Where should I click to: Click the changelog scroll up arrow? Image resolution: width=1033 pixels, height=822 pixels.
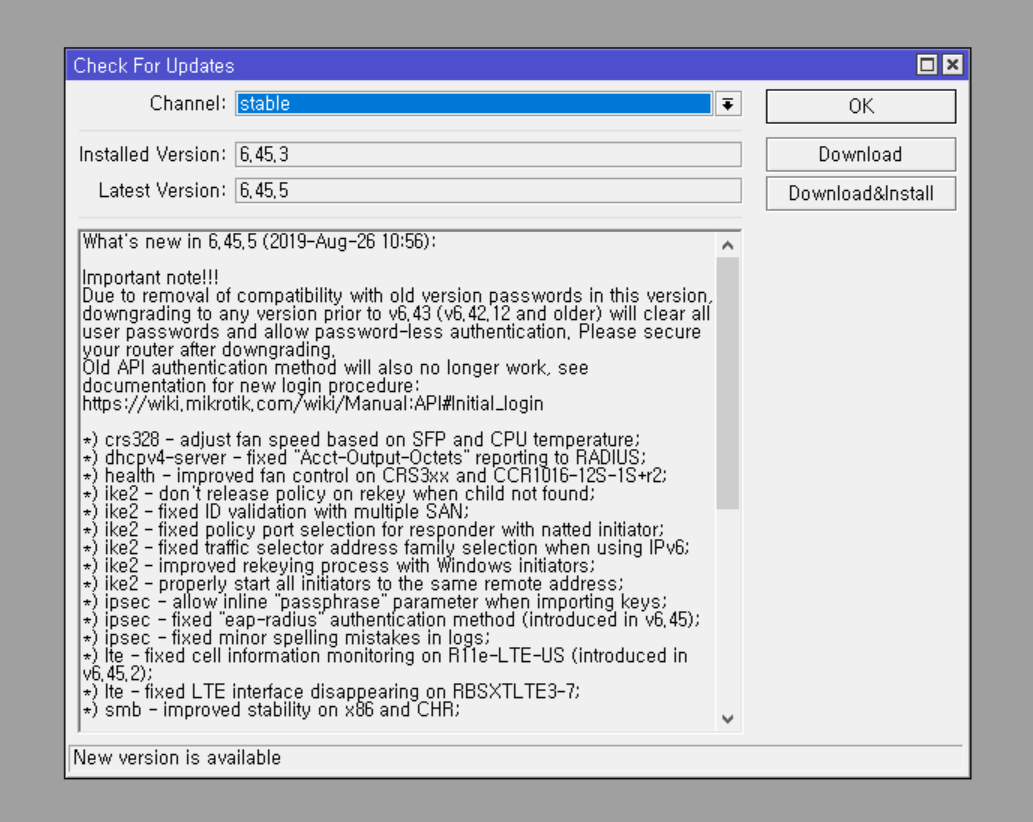point(727,246)
